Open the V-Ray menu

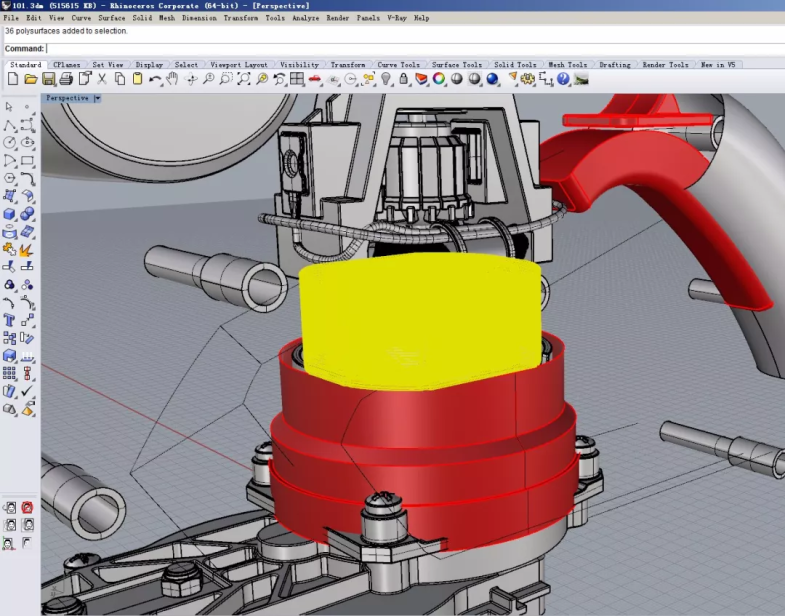[x=397, y=18]
